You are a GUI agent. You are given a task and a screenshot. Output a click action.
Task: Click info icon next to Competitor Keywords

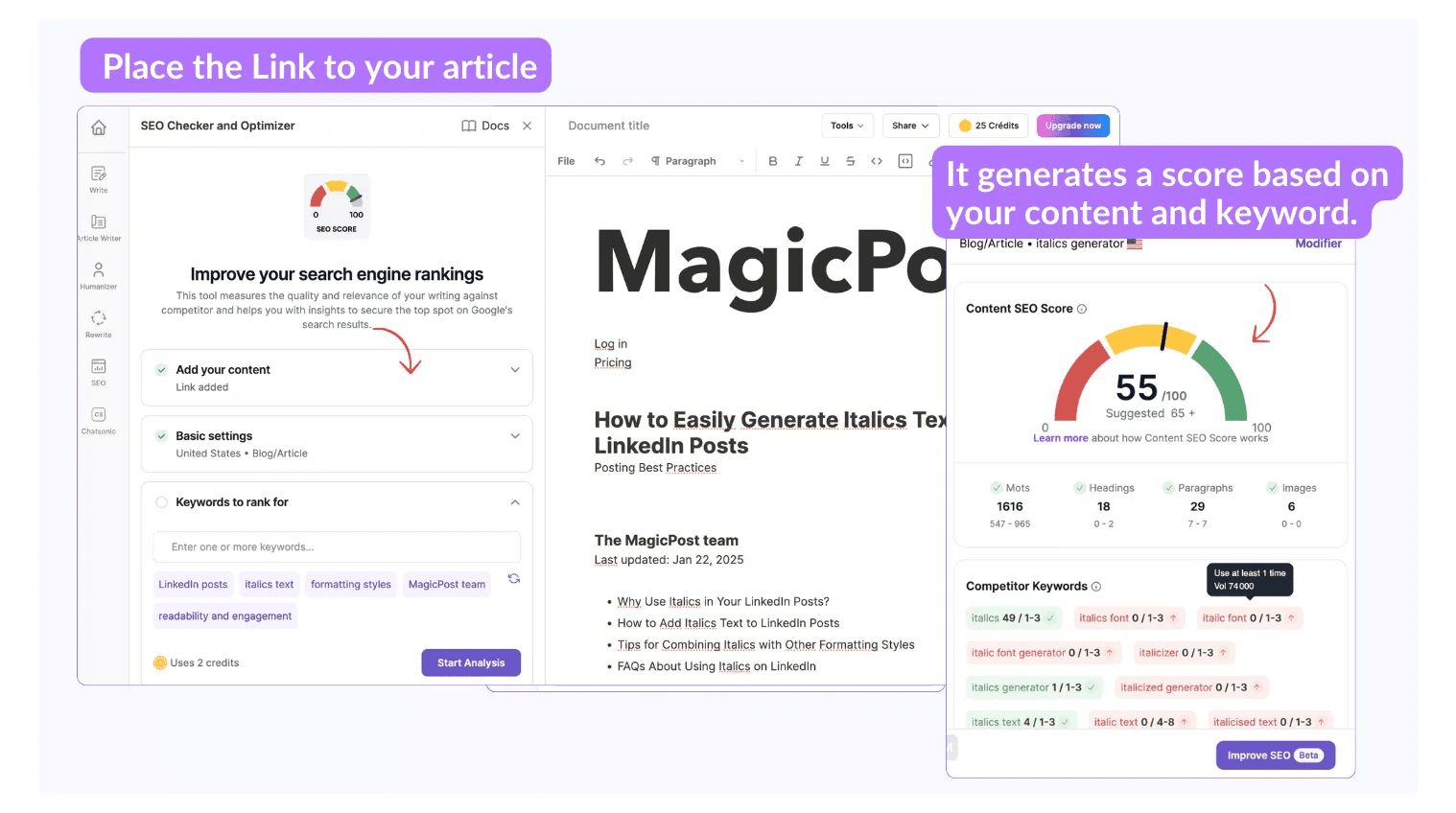pos(1096,587)
